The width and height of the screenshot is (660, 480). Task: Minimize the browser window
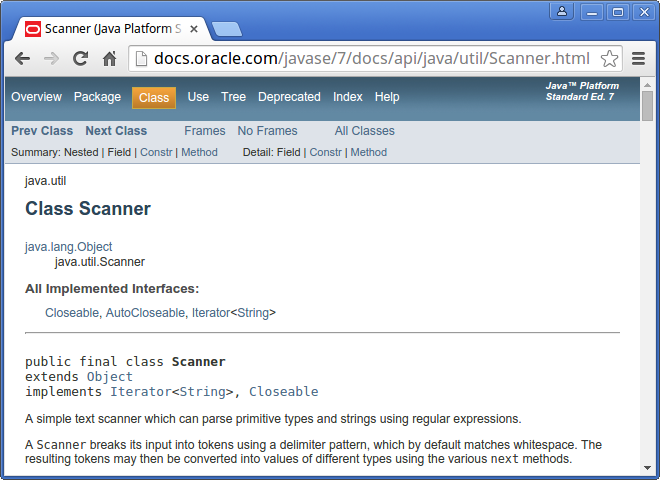592,12
